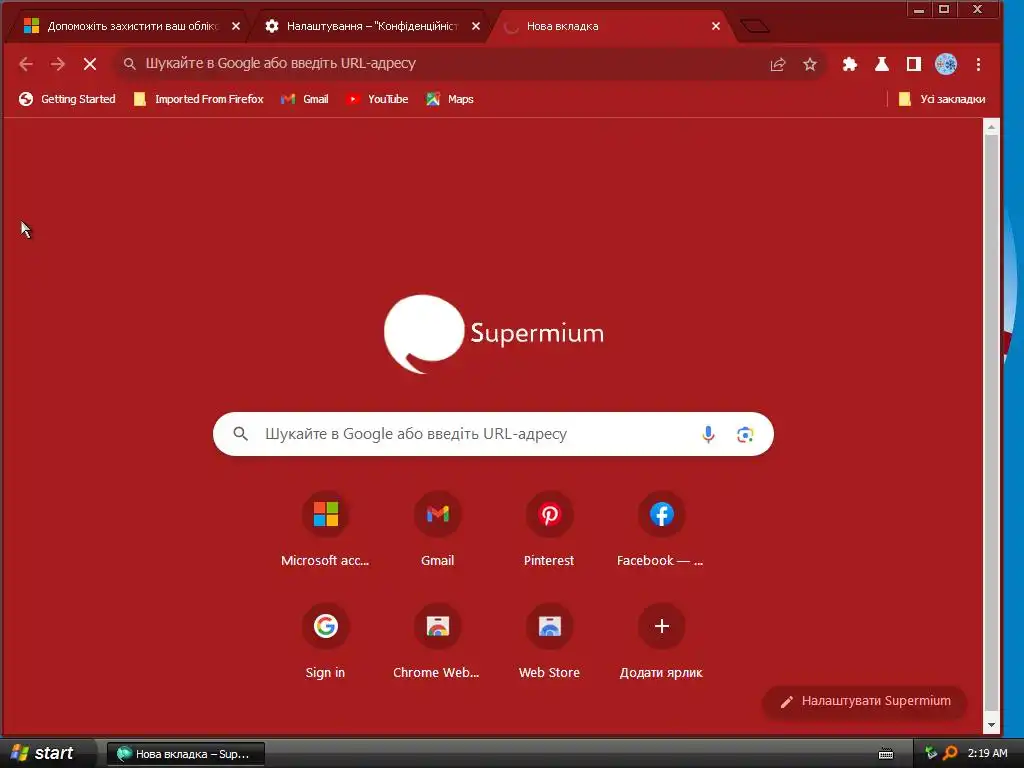Go back to the previous page
The width and height of the screenshot is (1024, 768).
pos(25,64)
